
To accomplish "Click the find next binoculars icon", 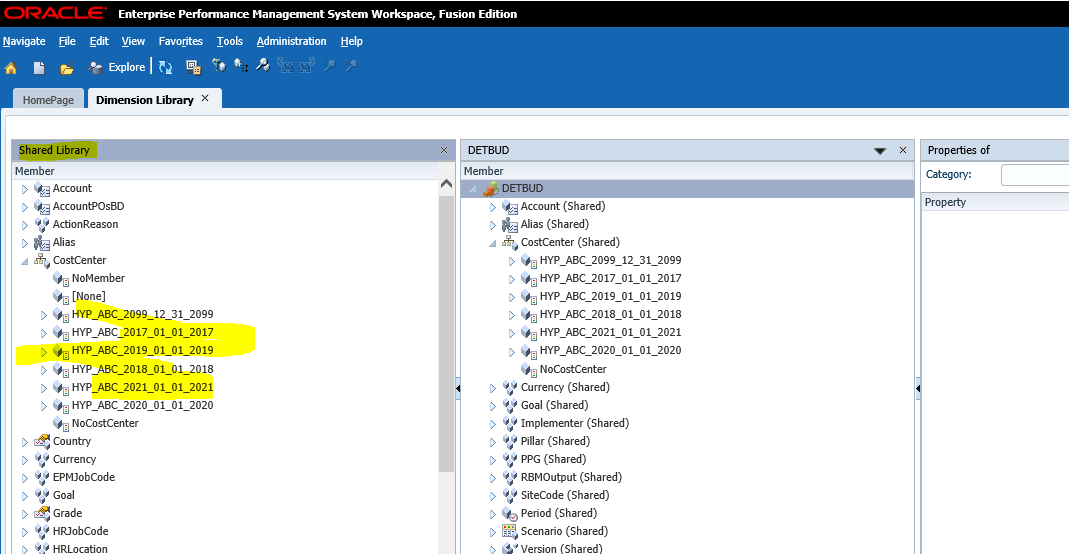I will point(307,65).
